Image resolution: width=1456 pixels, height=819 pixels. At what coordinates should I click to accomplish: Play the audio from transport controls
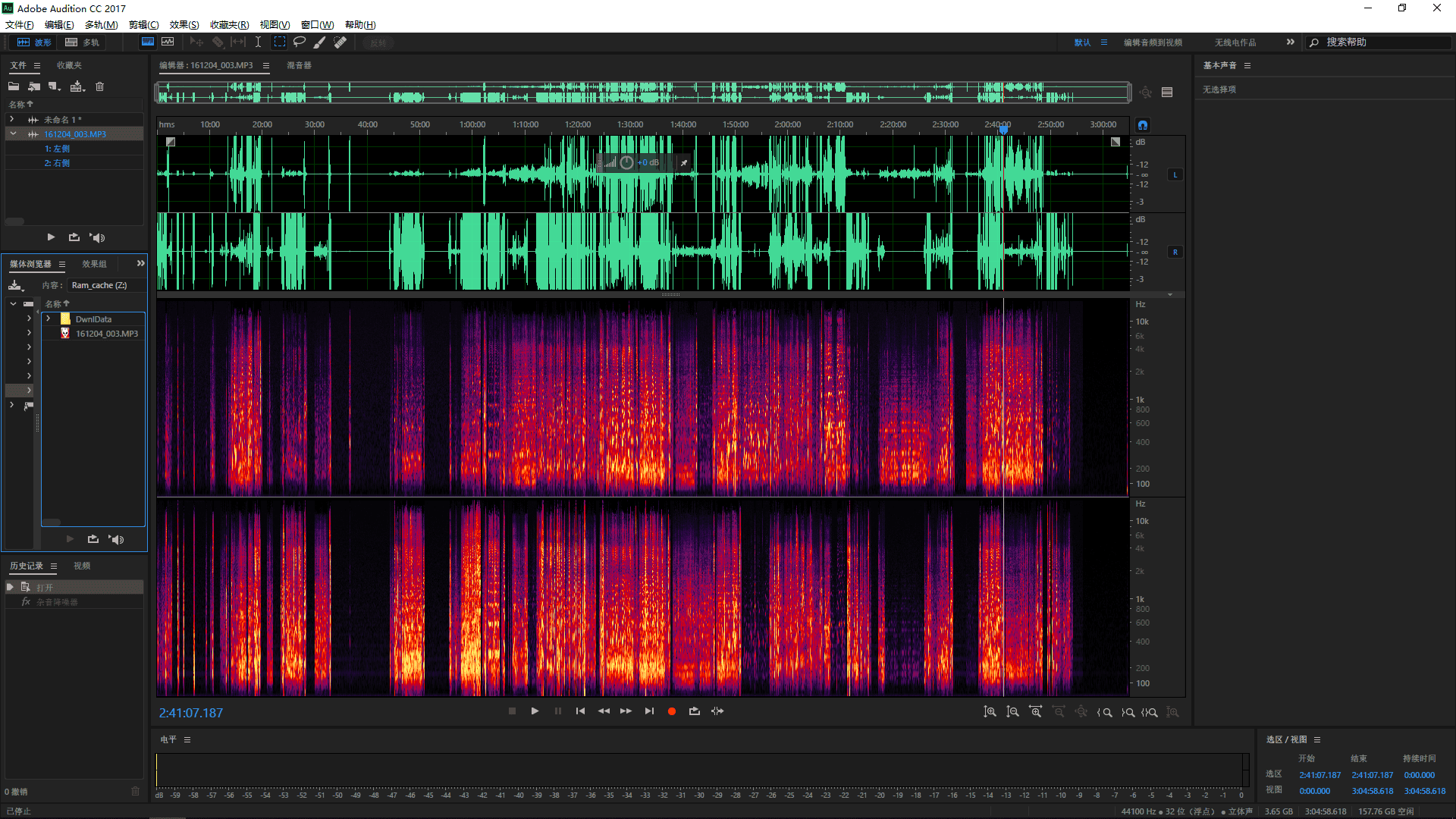pos(535,711)
